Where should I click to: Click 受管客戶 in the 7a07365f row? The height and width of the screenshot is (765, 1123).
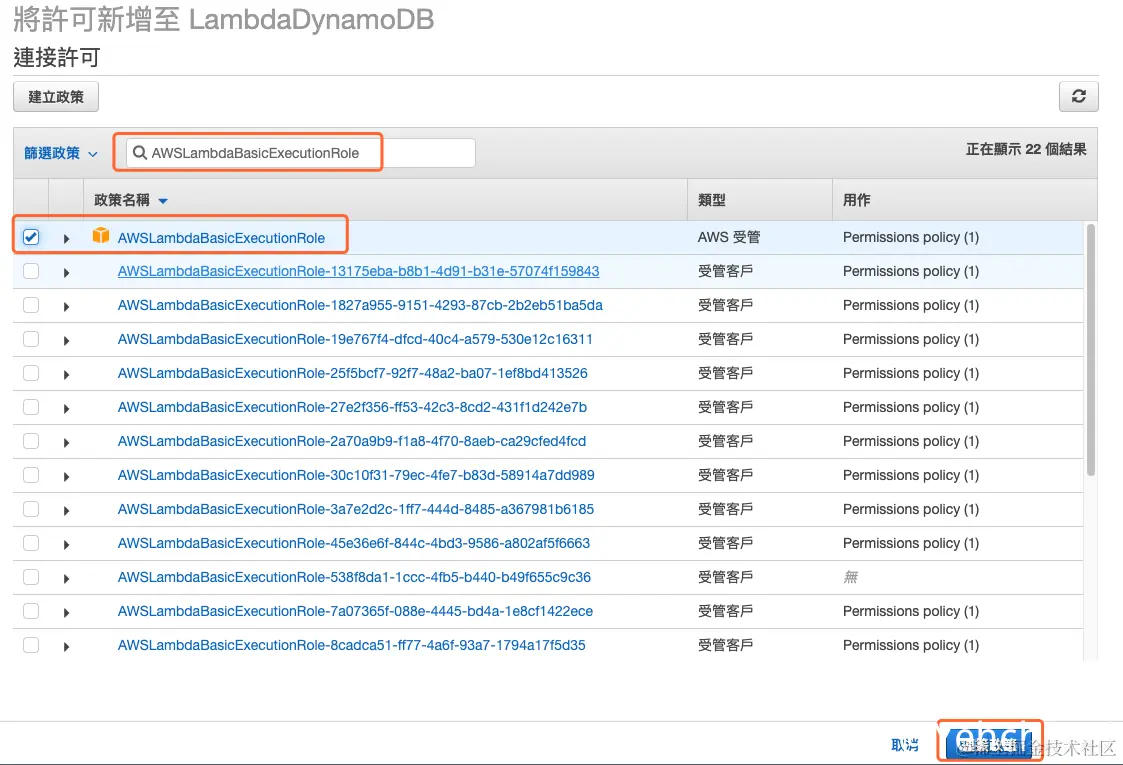[x=726, y=611]
